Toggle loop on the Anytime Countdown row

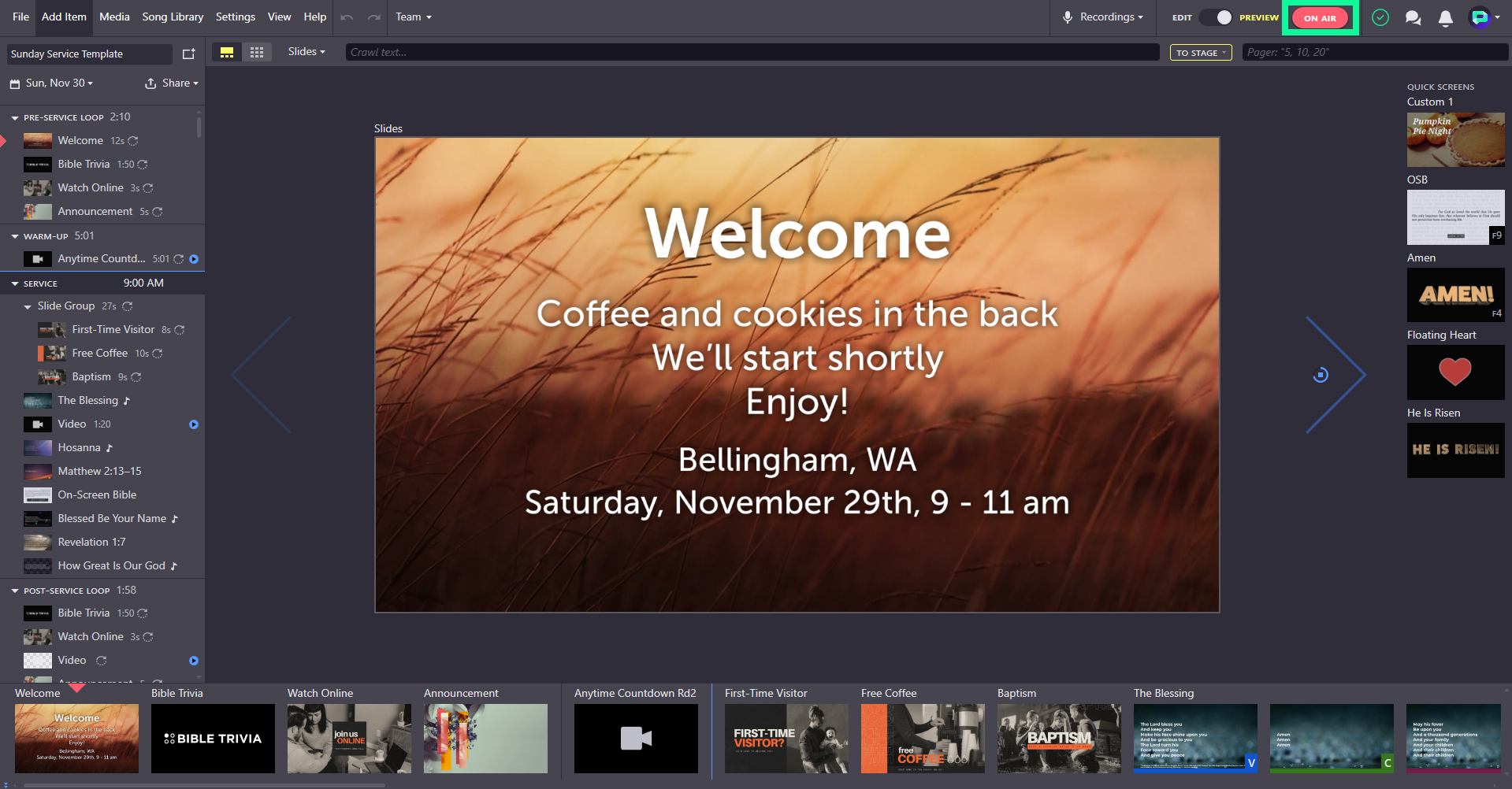[x=179, y=259]
